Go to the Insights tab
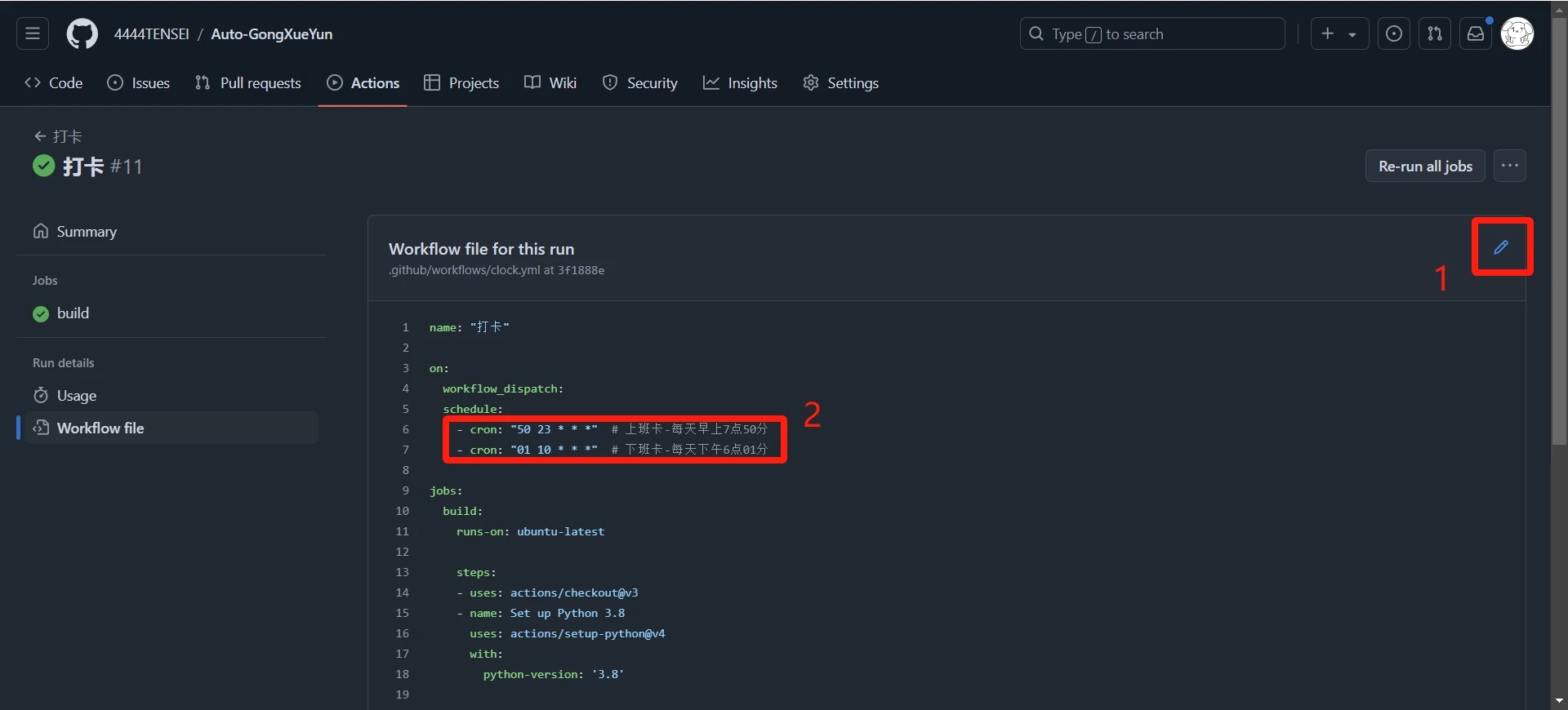 click(740, 83)
